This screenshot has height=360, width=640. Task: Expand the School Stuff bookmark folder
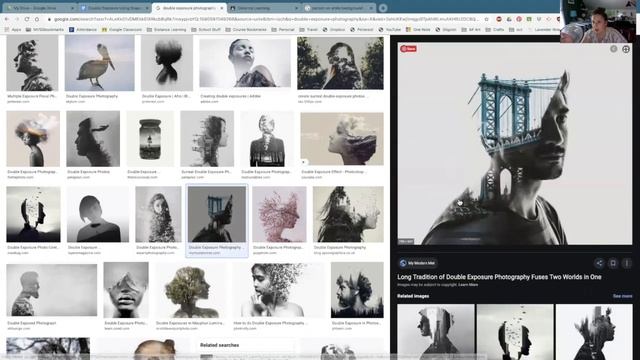206,30
